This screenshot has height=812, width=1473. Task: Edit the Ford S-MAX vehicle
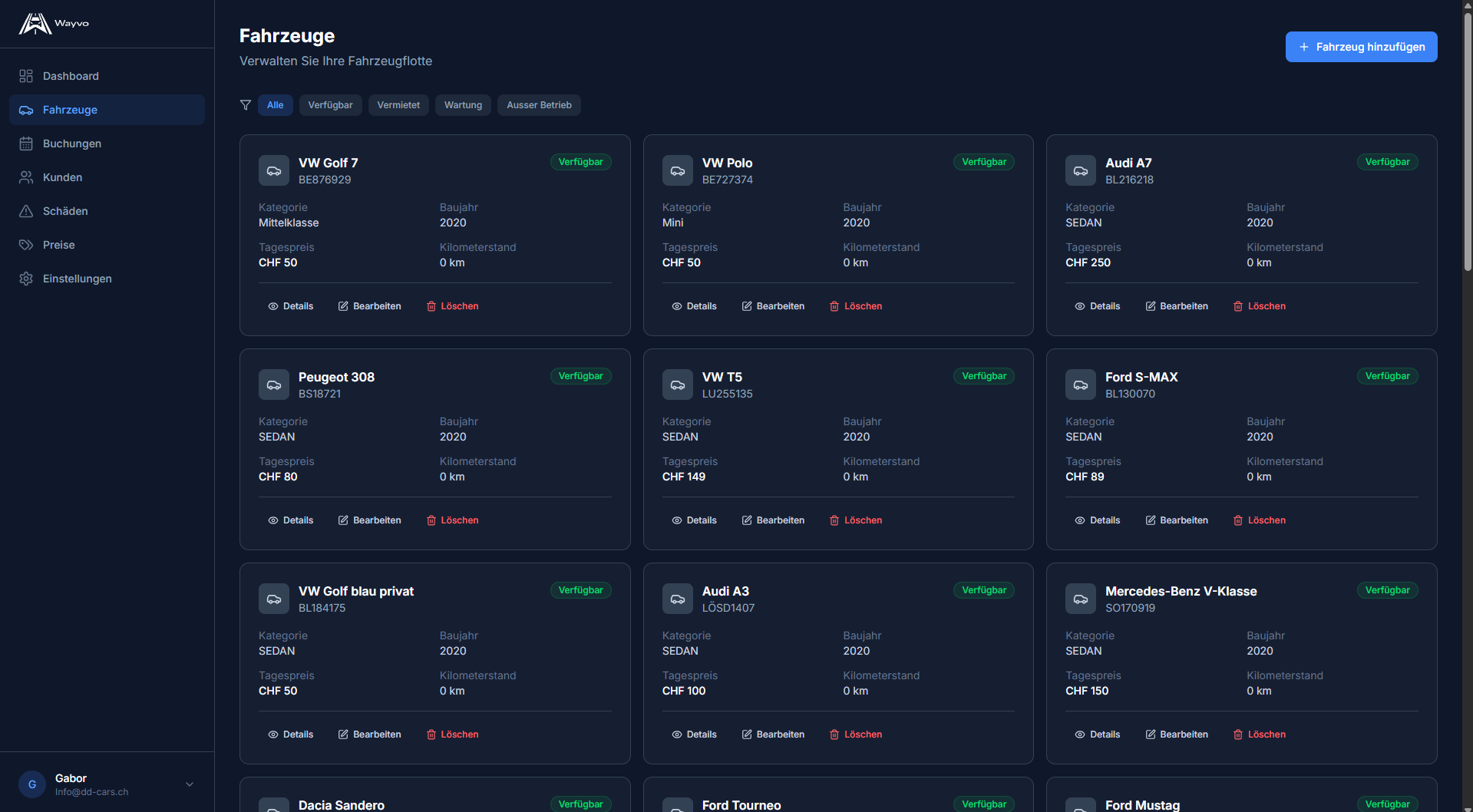point(1177,520)
